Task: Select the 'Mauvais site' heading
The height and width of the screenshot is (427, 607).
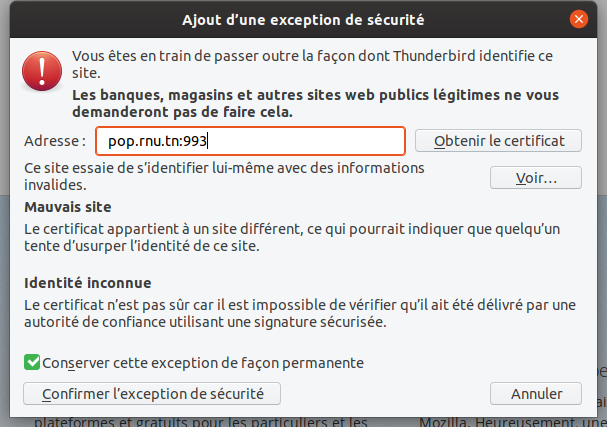Action: coord(68,207)
